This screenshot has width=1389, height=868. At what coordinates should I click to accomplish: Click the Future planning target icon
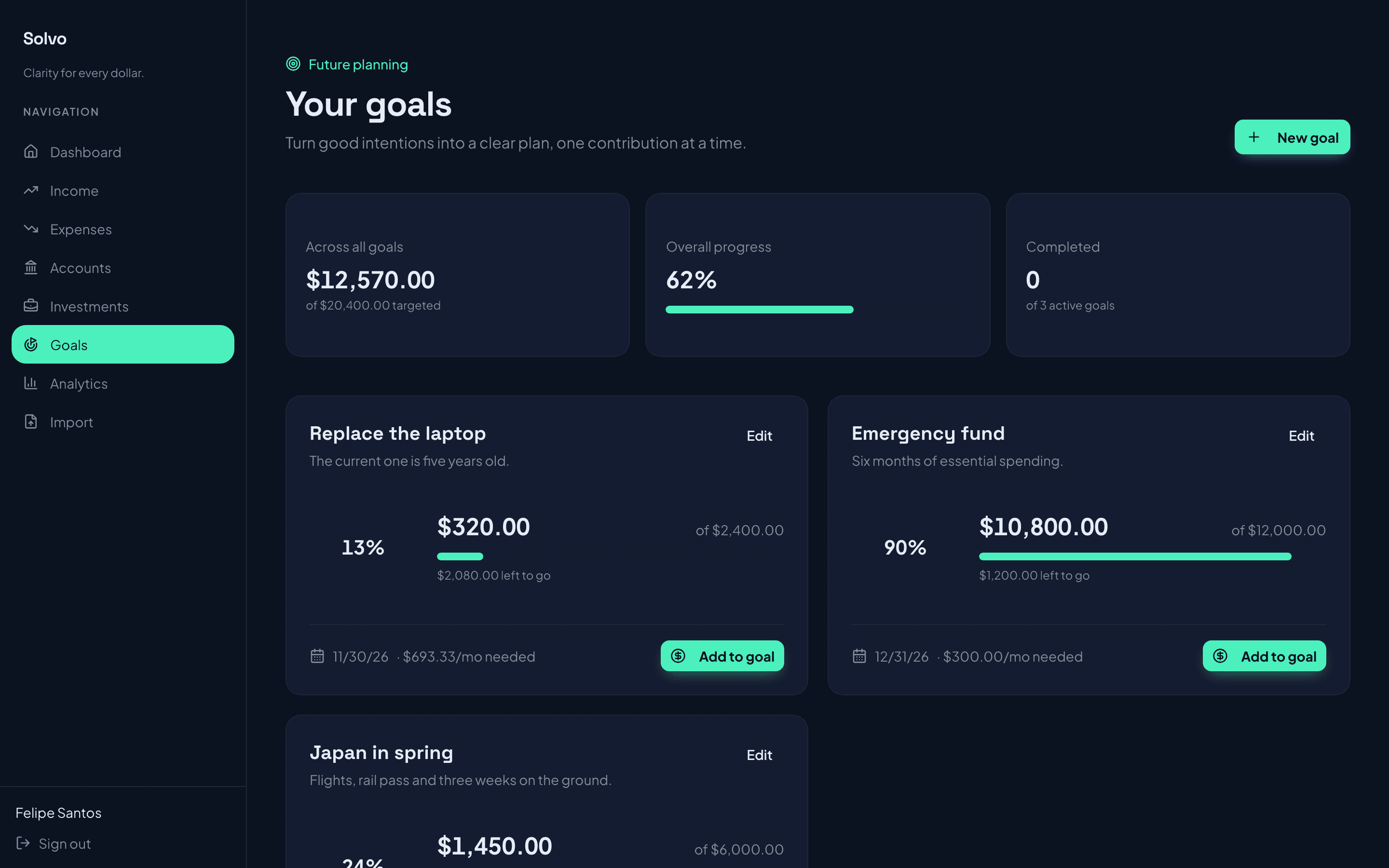click(x=293, y=64)
